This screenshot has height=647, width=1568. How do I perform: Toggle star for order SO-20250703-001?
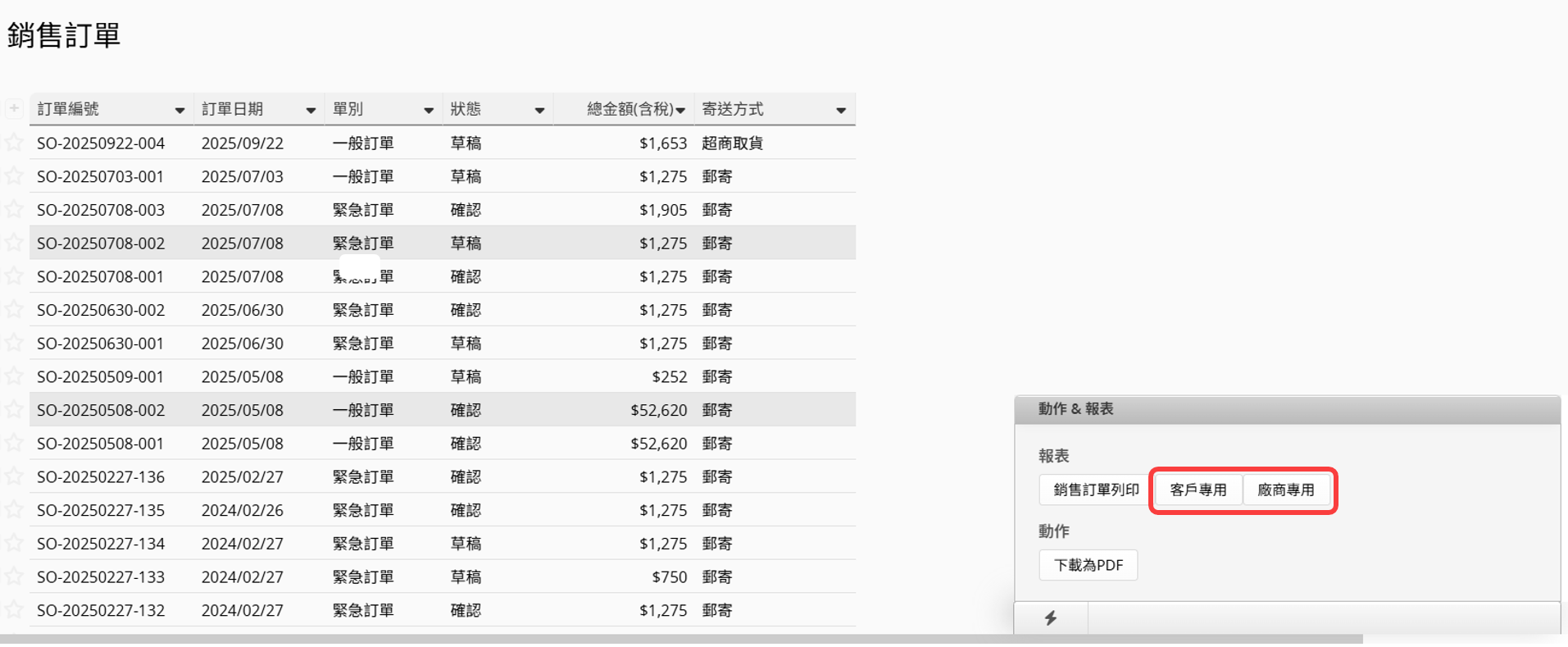[14, 176]
